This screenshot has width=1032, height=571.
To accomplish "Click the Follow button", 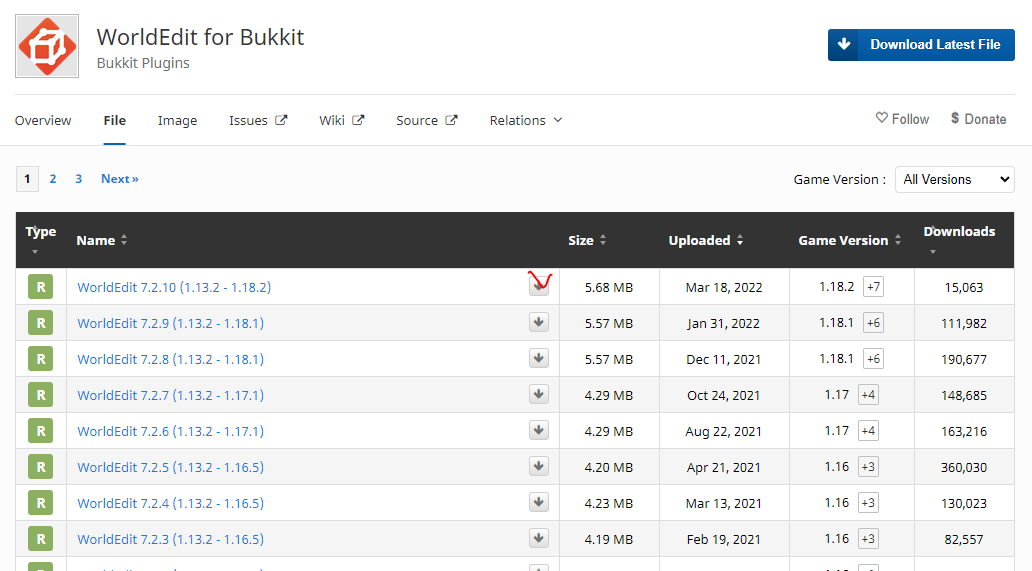I will pos(902,118).
